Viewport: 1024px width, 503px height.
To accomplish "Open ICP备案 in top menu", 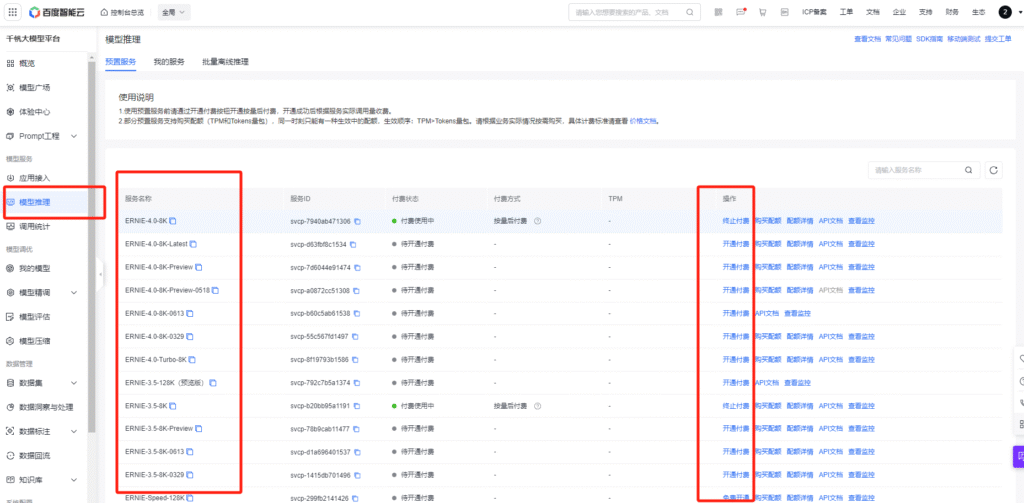I will click(x=814, y=12).
